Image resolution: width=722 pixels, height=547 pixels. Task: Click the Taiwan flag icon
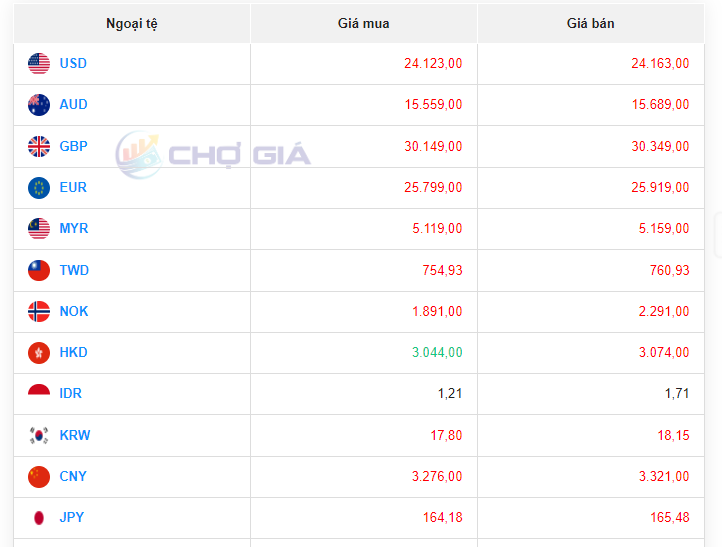pos(39,271)
